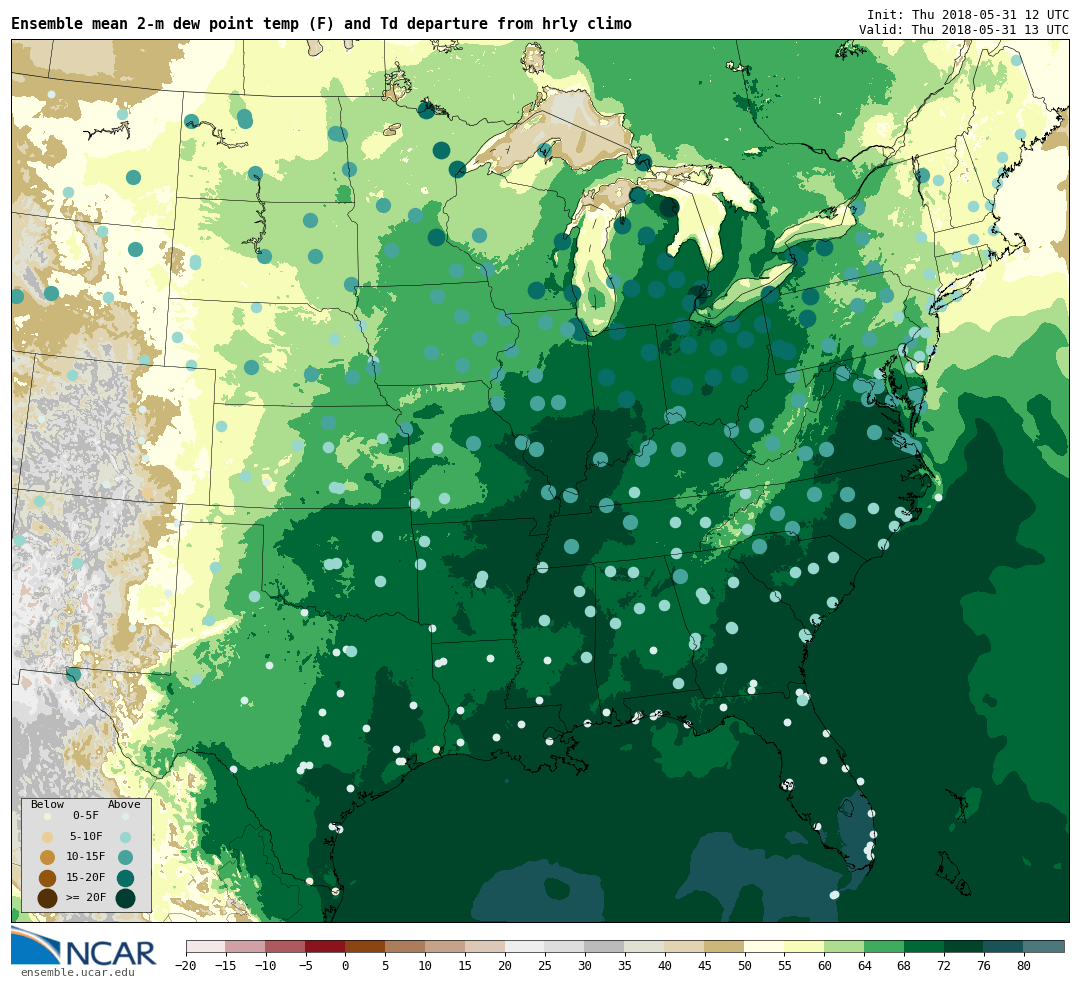Click the '10-15F' legend label
The image size is (1080, 985).
tap(86, 856)
